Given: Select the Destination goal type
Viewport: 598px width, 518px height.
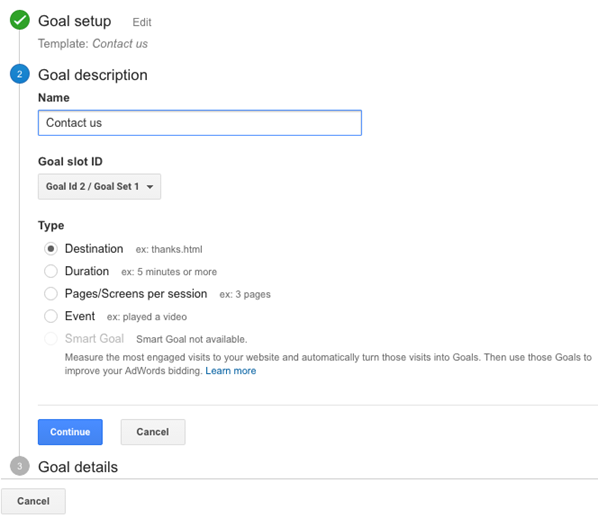Looking at the screenshot, I should tap(51, 249).
